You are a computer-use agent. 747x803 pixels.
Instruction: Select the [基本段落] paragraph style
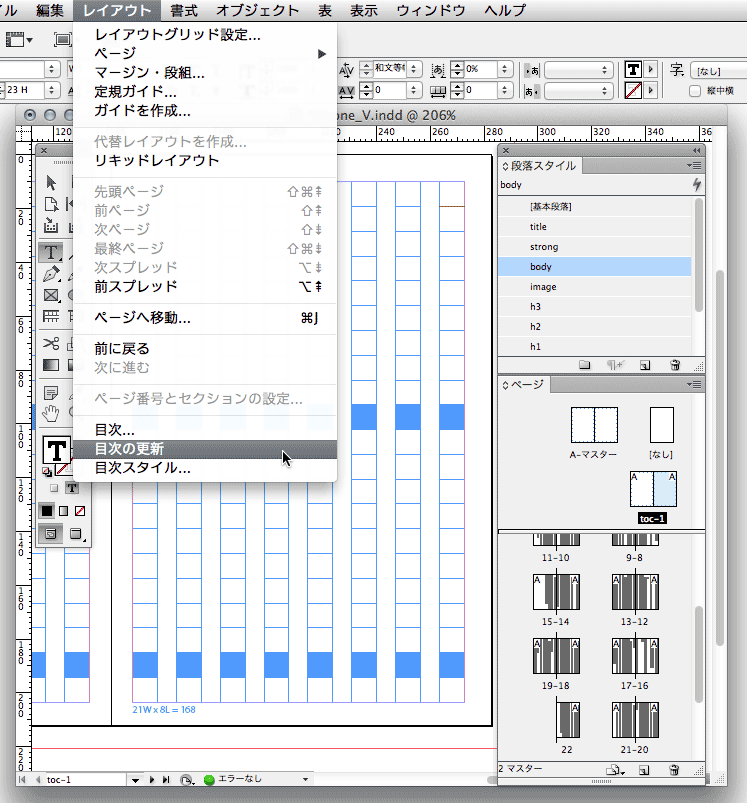[594, 206]
